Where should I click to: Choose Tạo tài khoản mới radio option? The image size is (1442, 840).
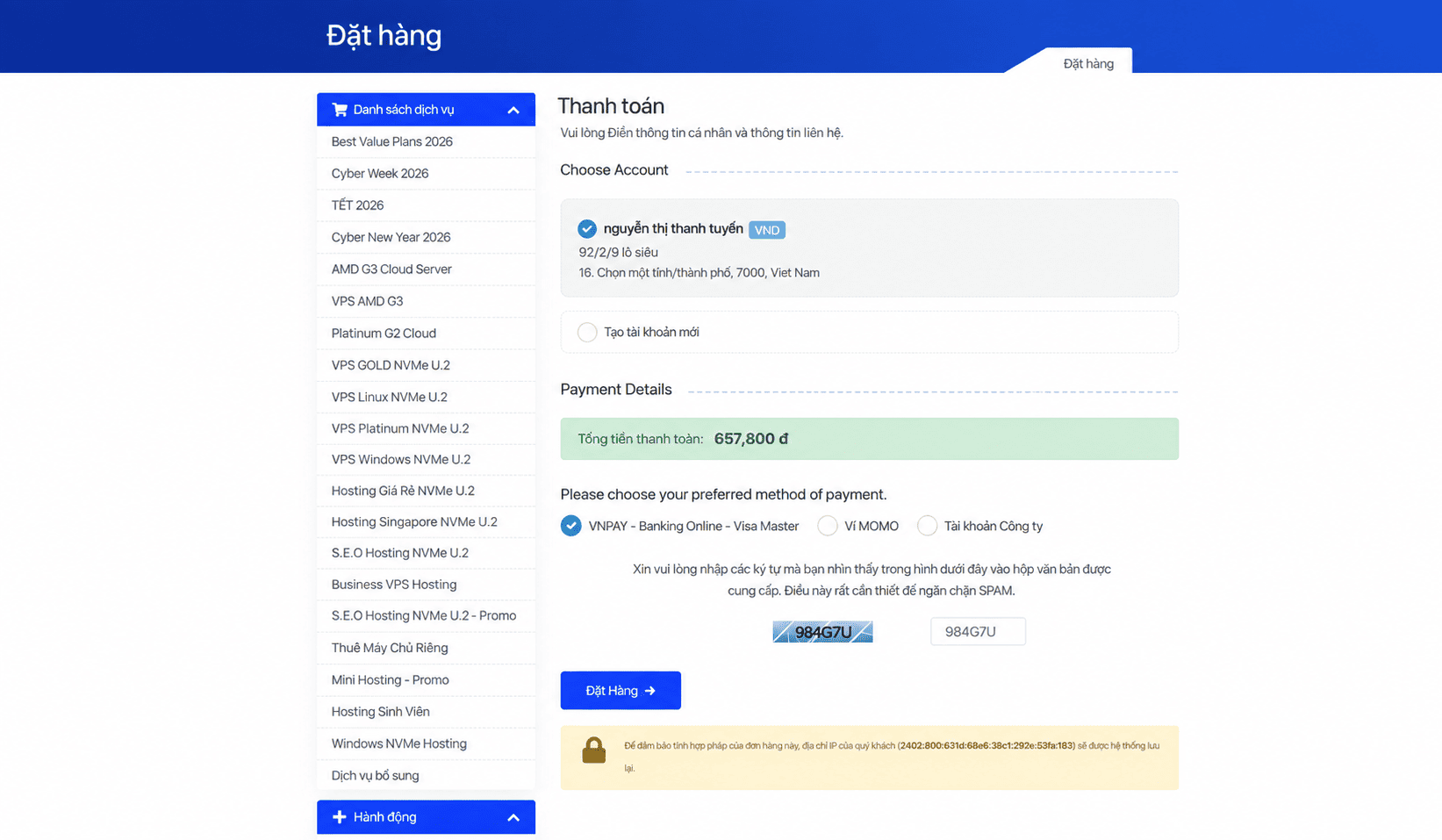587,332
